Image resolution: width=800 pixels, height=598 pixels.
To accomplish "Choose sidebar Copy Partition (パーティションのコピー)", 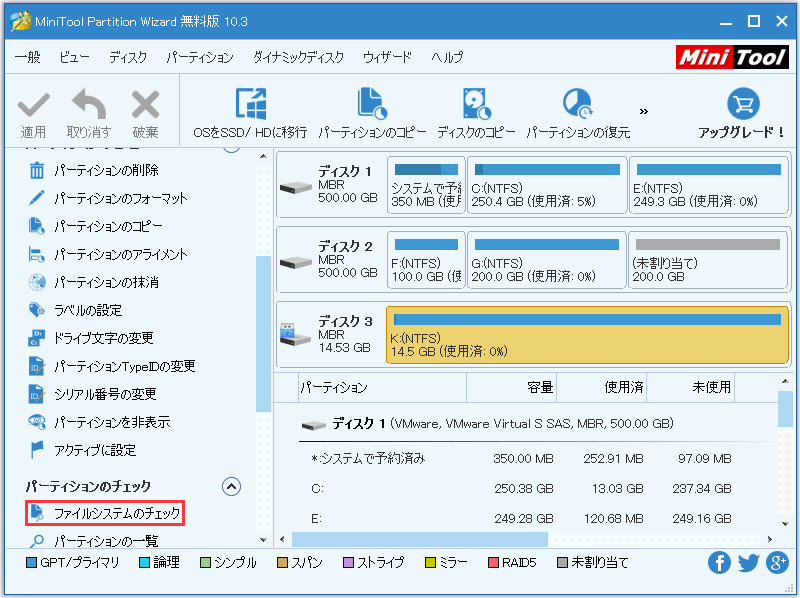I will tap(95, 226).
